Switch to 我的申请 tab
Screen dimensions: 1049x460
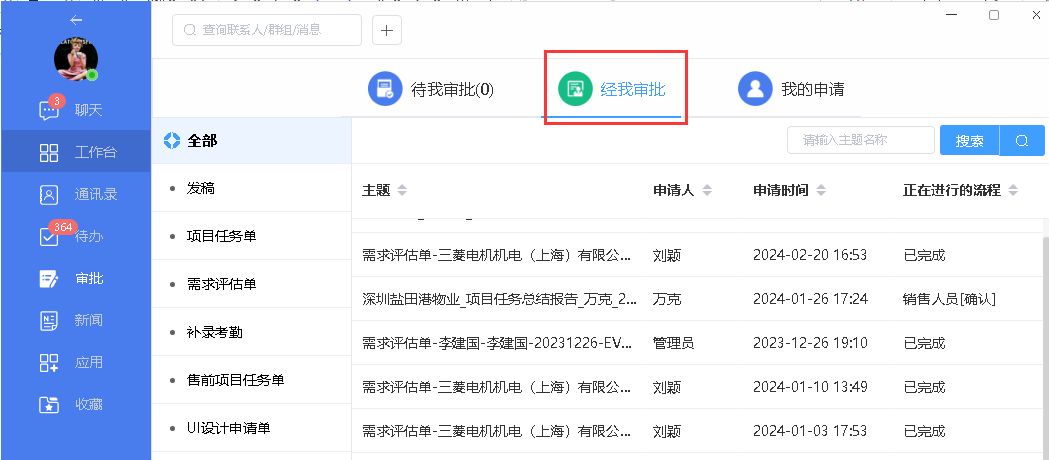point(791,89)
